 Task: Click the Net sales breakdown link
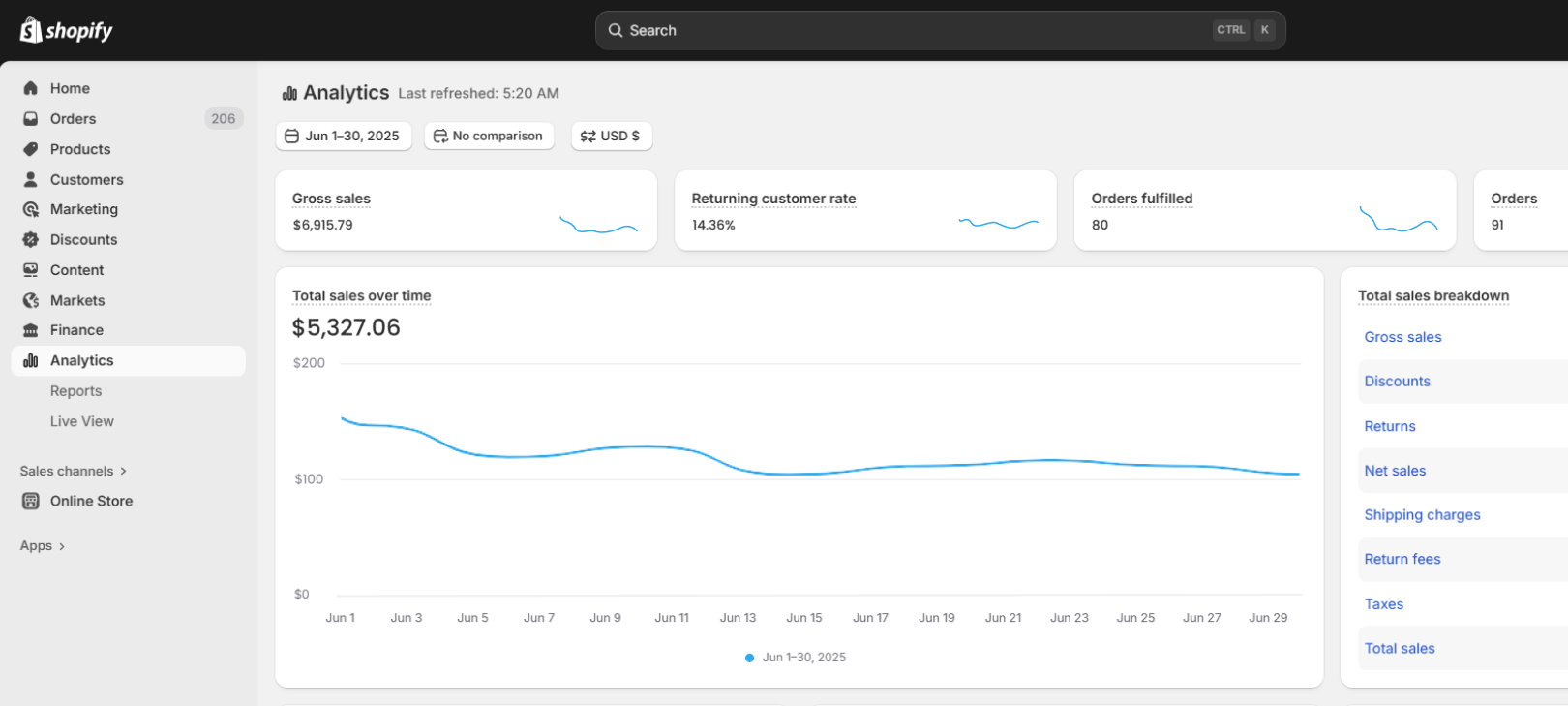1395,471
